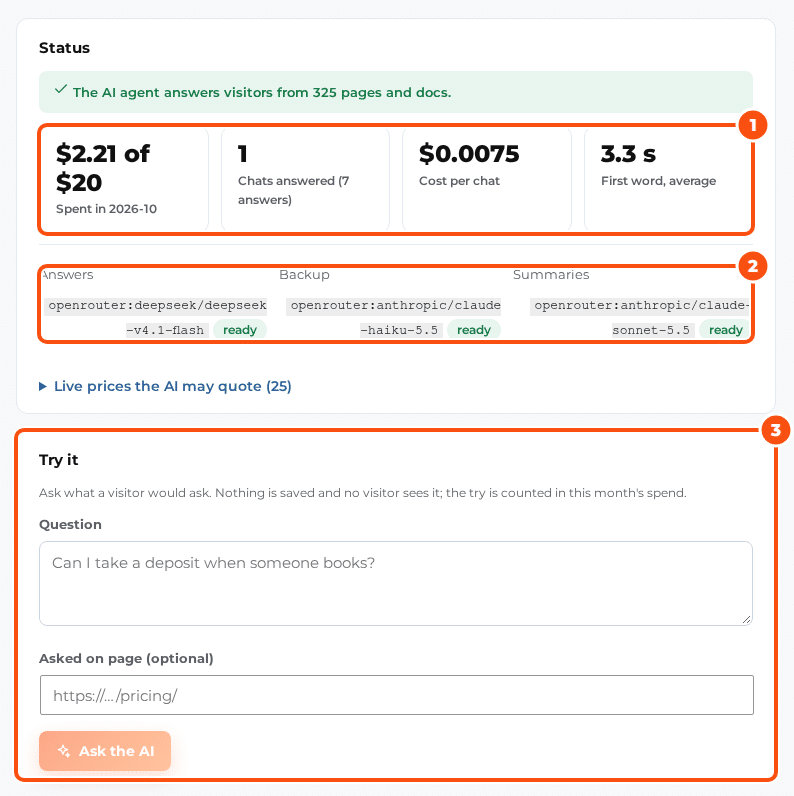Click the Chats answered (7 answers) card
Screen dimensions: 794x796
click(x=306, y=179)
